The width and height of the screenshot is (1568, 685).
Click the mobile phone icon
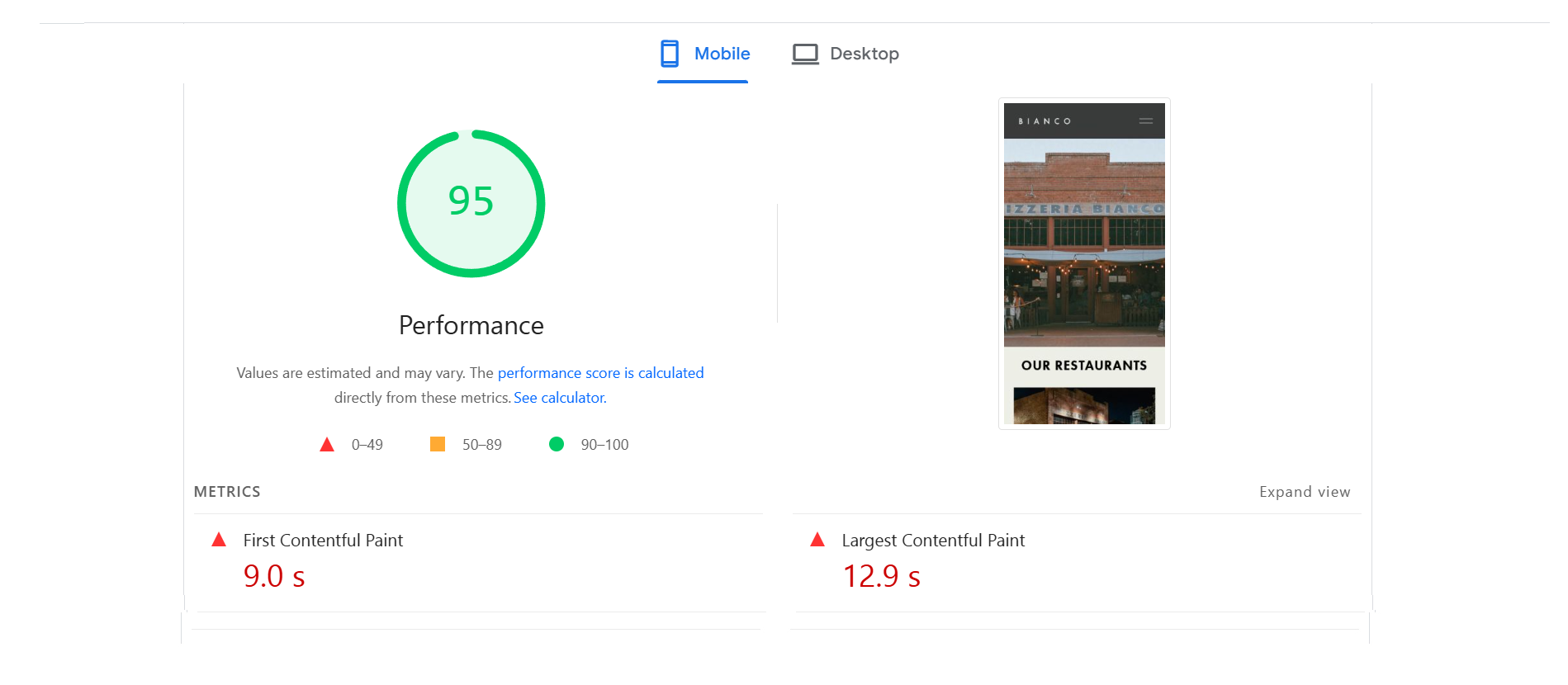coord(670,54)
